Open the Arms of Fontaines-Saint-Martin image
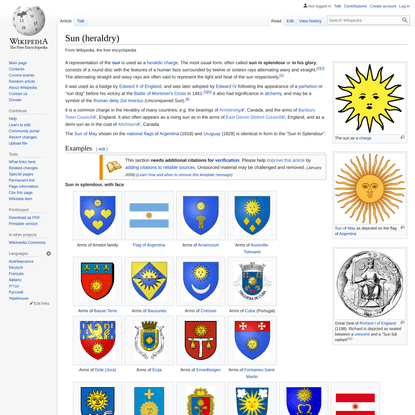This screenshot has height=415, width=415. point(252,340)
